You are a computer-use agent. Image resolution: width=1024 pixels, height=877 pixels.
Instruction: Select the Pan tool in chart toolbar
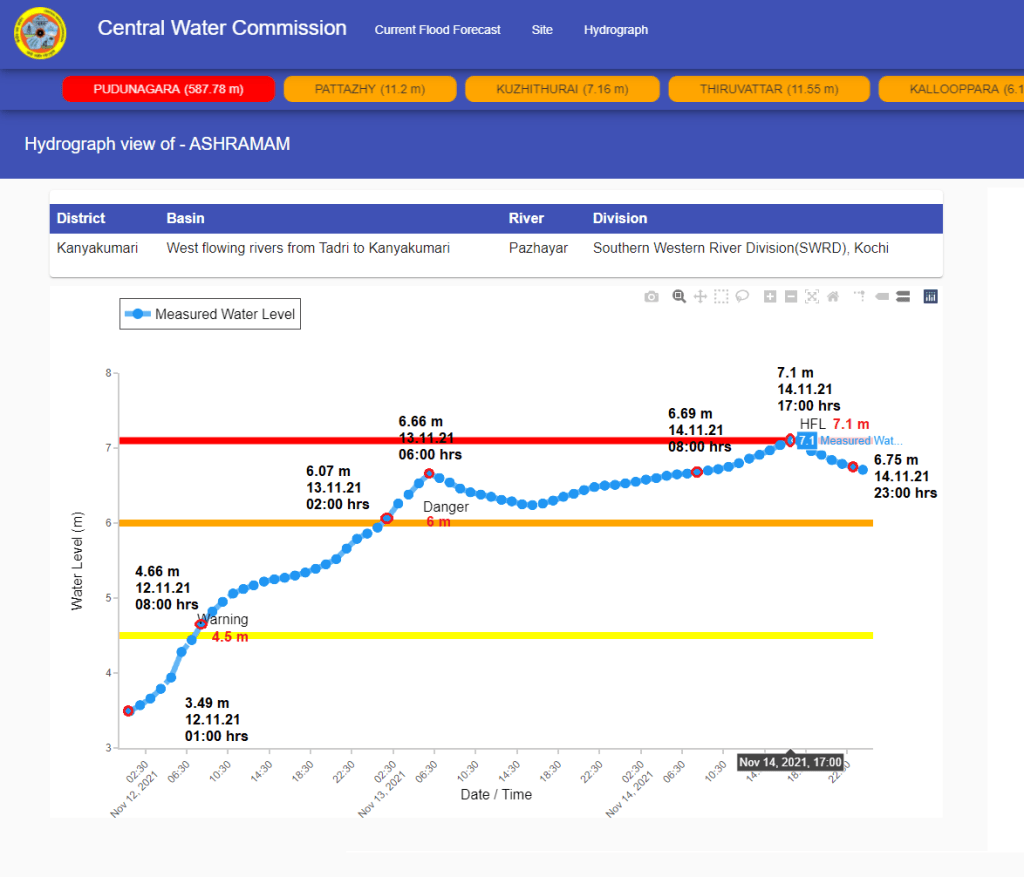700,297
